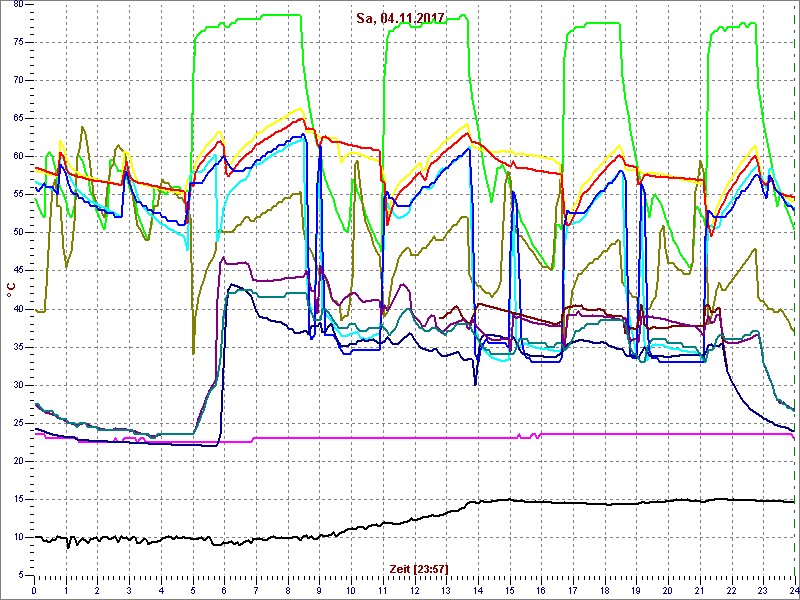Screen dimensions: 800x600
Task: Click the 'Zeit [23:57]' time axis label
Action: [x=419, y=568]
